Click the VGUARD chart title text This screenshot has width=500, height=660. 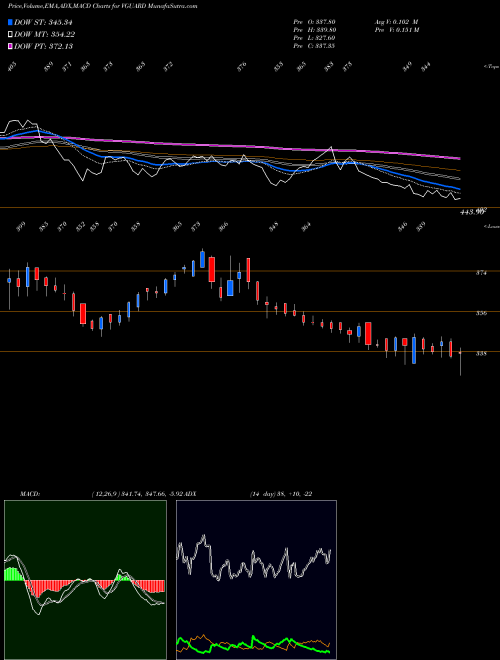[103, 7]
